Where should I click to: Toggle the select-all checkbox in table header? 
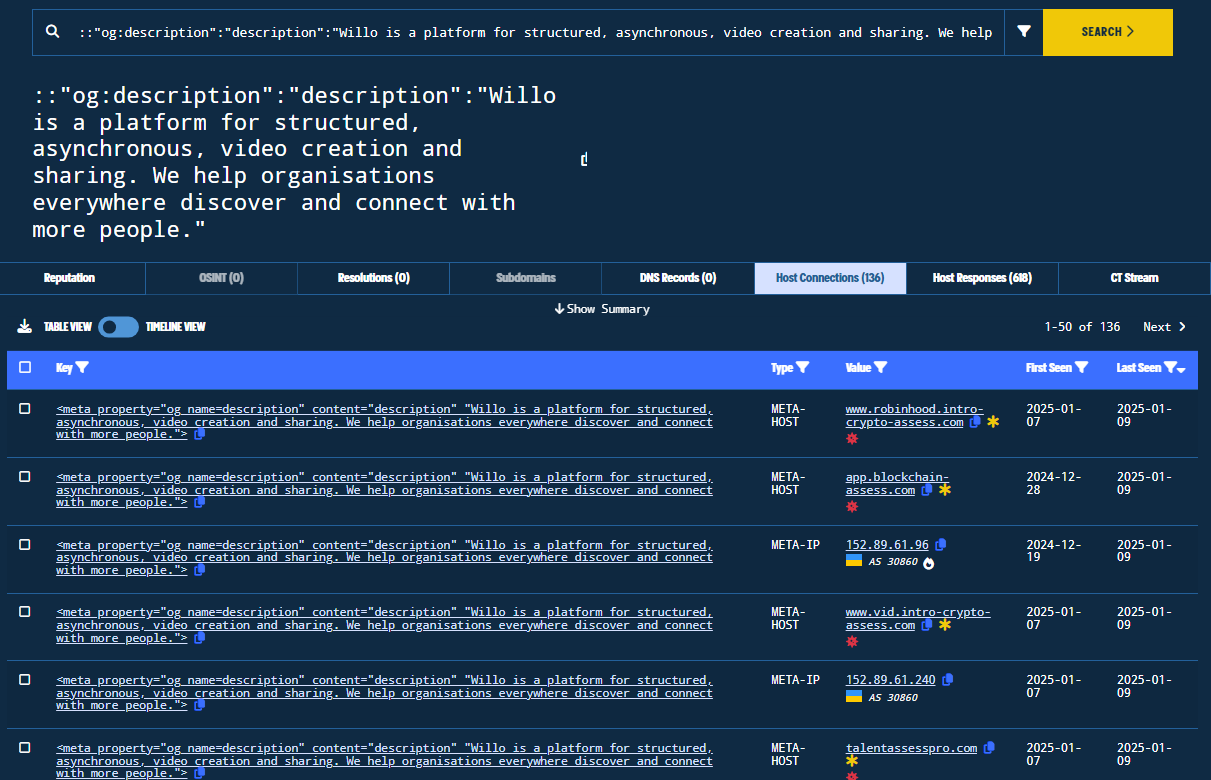(25, 368)
